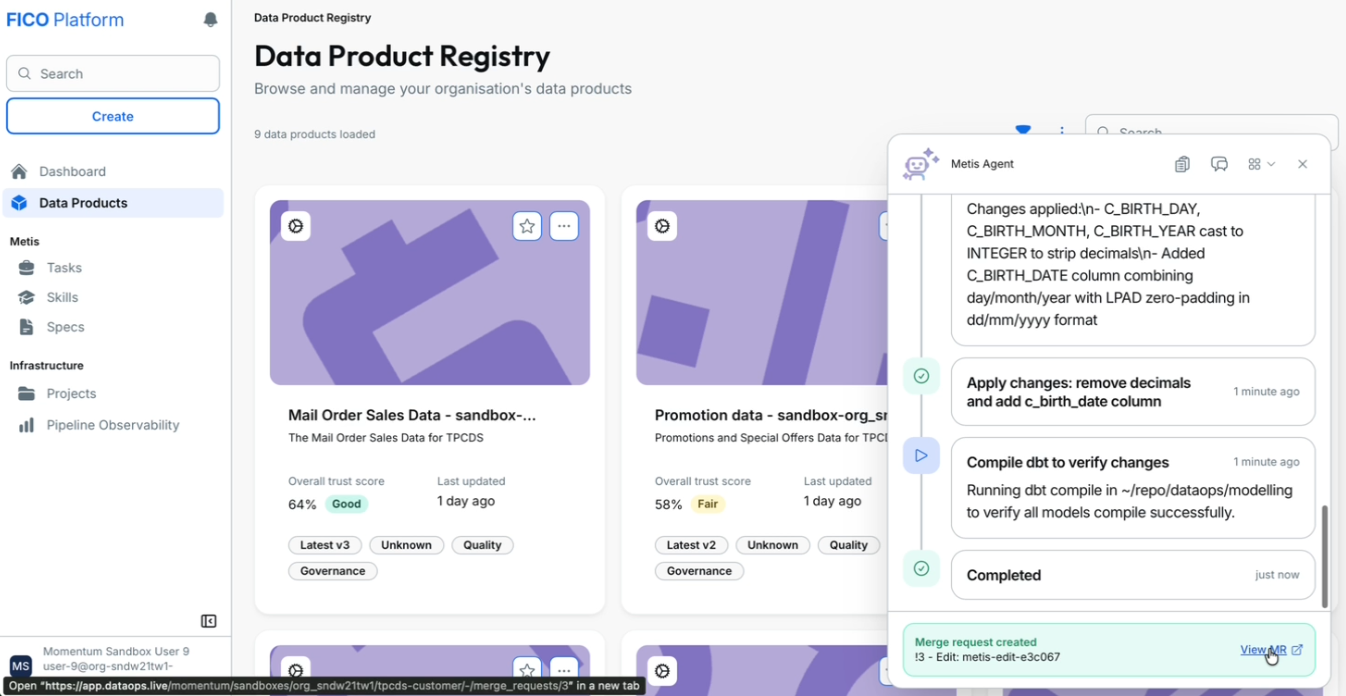Open the Metis Agent chat history icon
This screenshot has width=1346, height=696.
(x=1219, y=164)
